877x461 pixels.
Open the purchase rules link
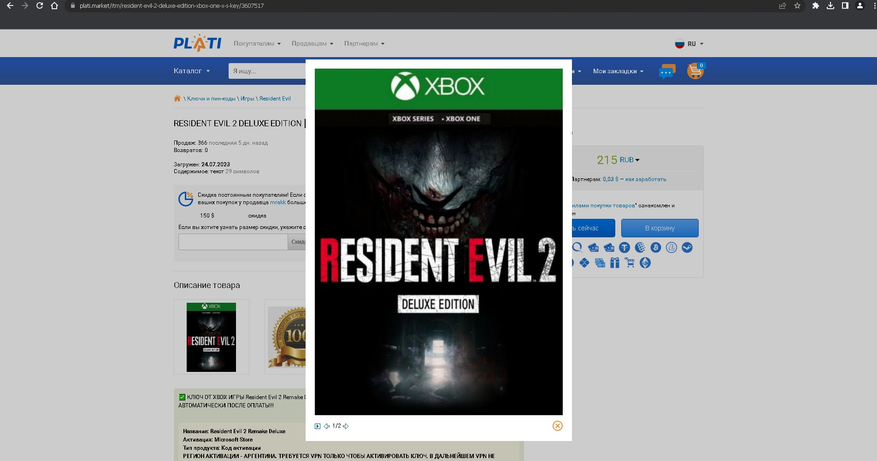click(x=604, y=206)
